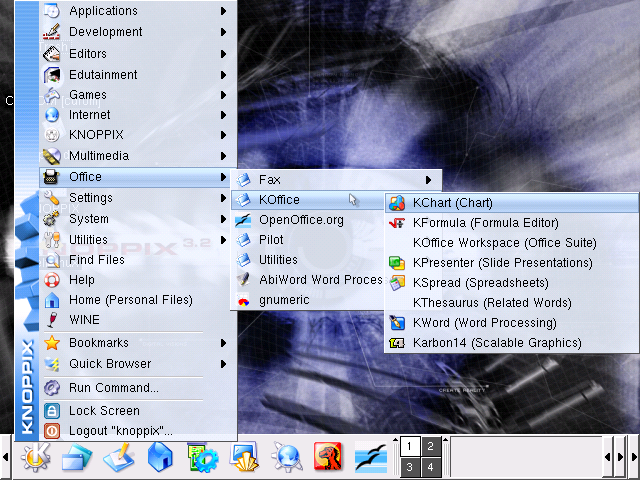Screen dimensions: 640x480
Task: Click the K menu gear button in the panel
Action: [x=35, y=457]
